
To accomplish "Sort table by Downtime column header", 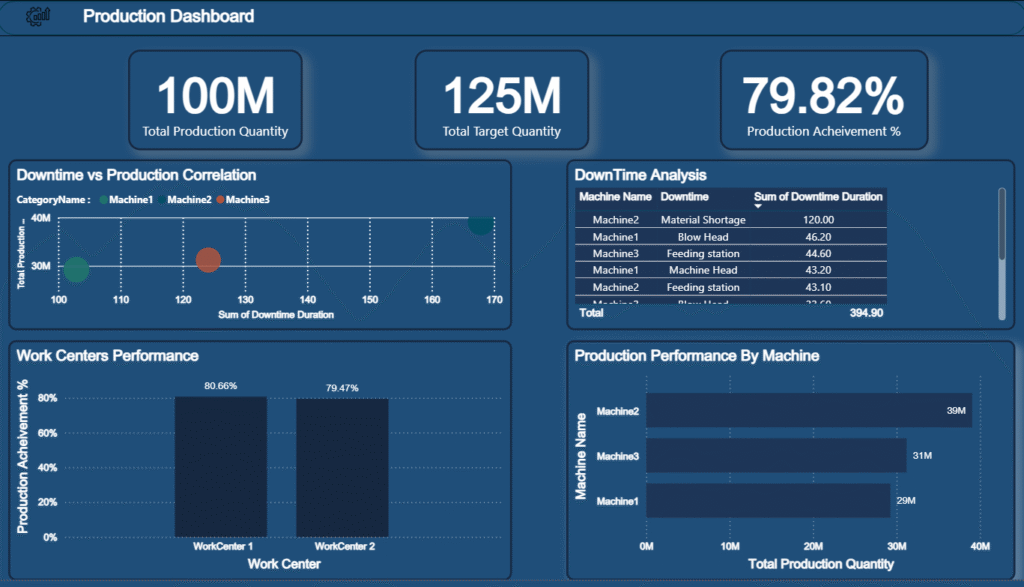I will pyautogui.click(x=684, y=197).
